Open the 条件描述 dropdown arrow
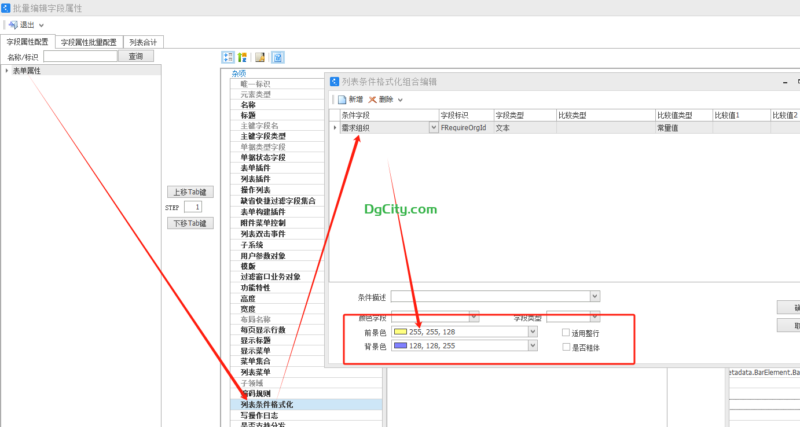The height and width of the screenshot is (427, 800). pos(595,296)
